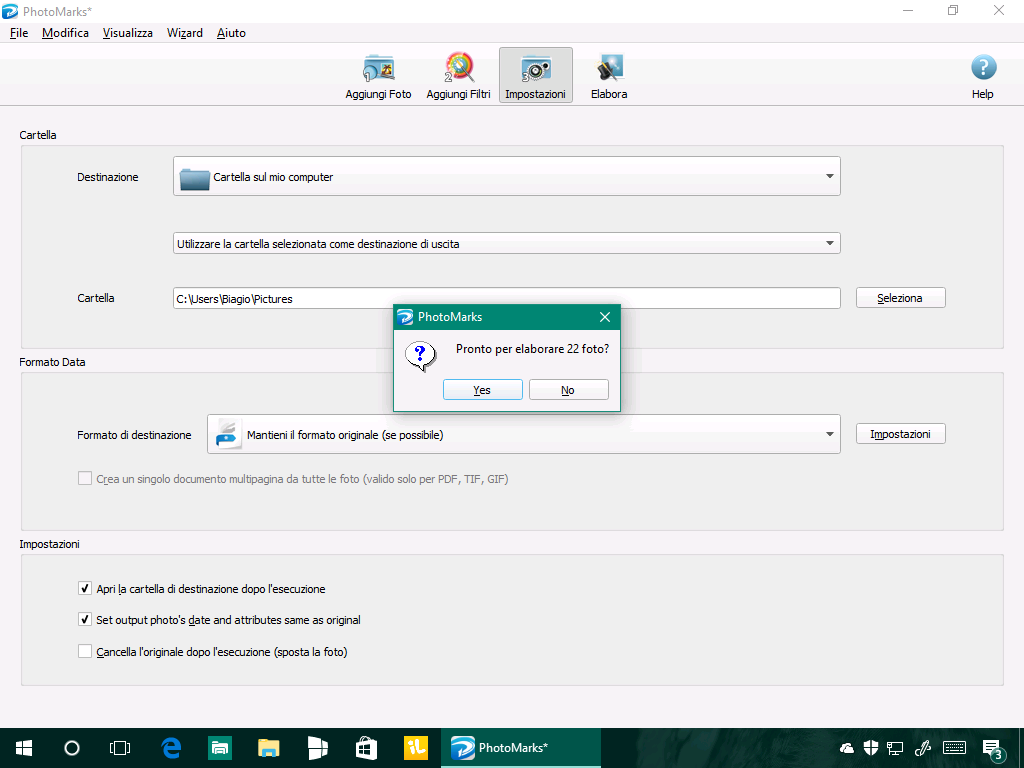The width and height of the screenshot is (1024, 768).
Task: Open the Microsoft Store taskbar icon
Action: coord(366,748)
